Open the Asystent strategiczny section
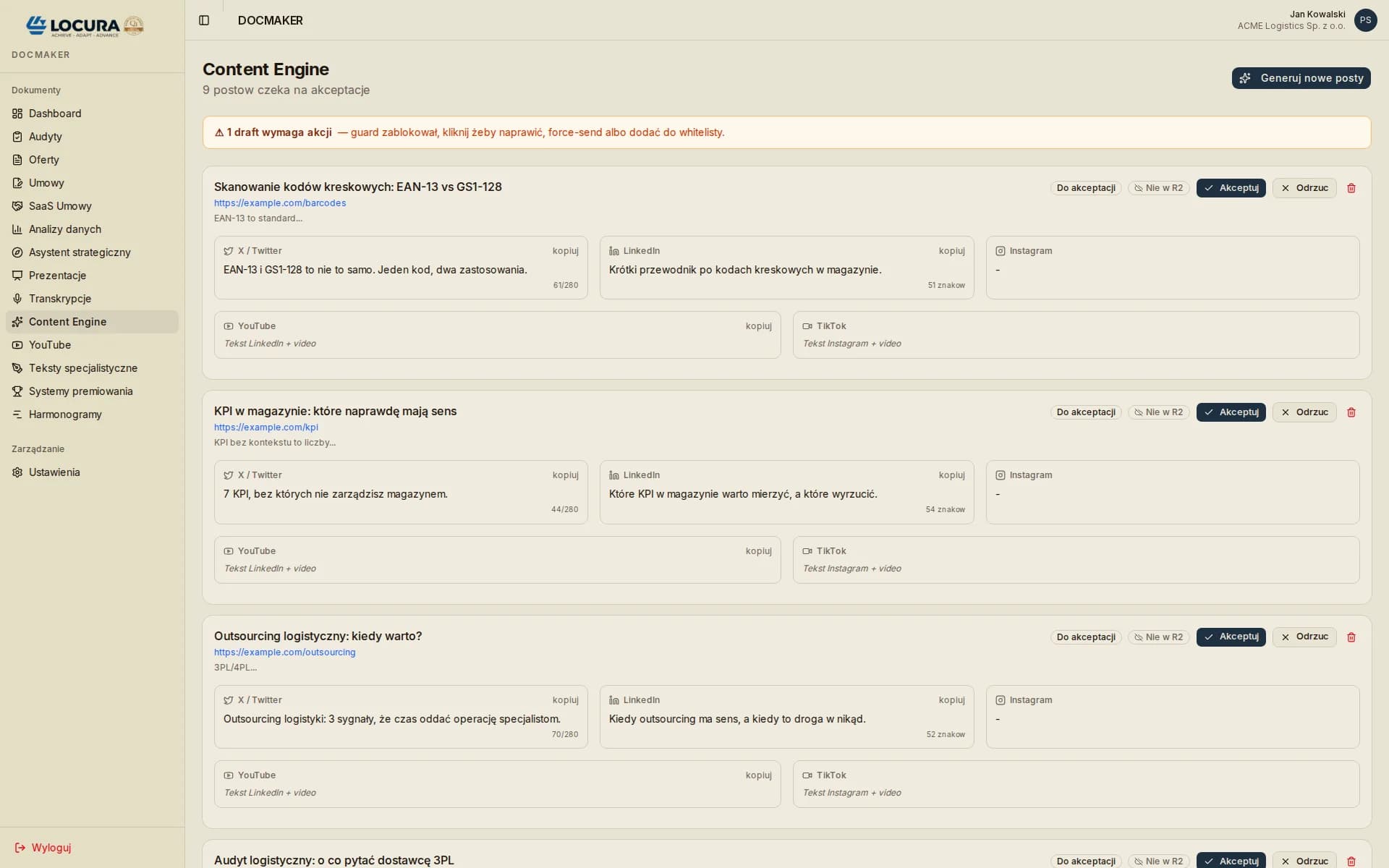This screenshot has height=868, width=1389. [80, 252]
